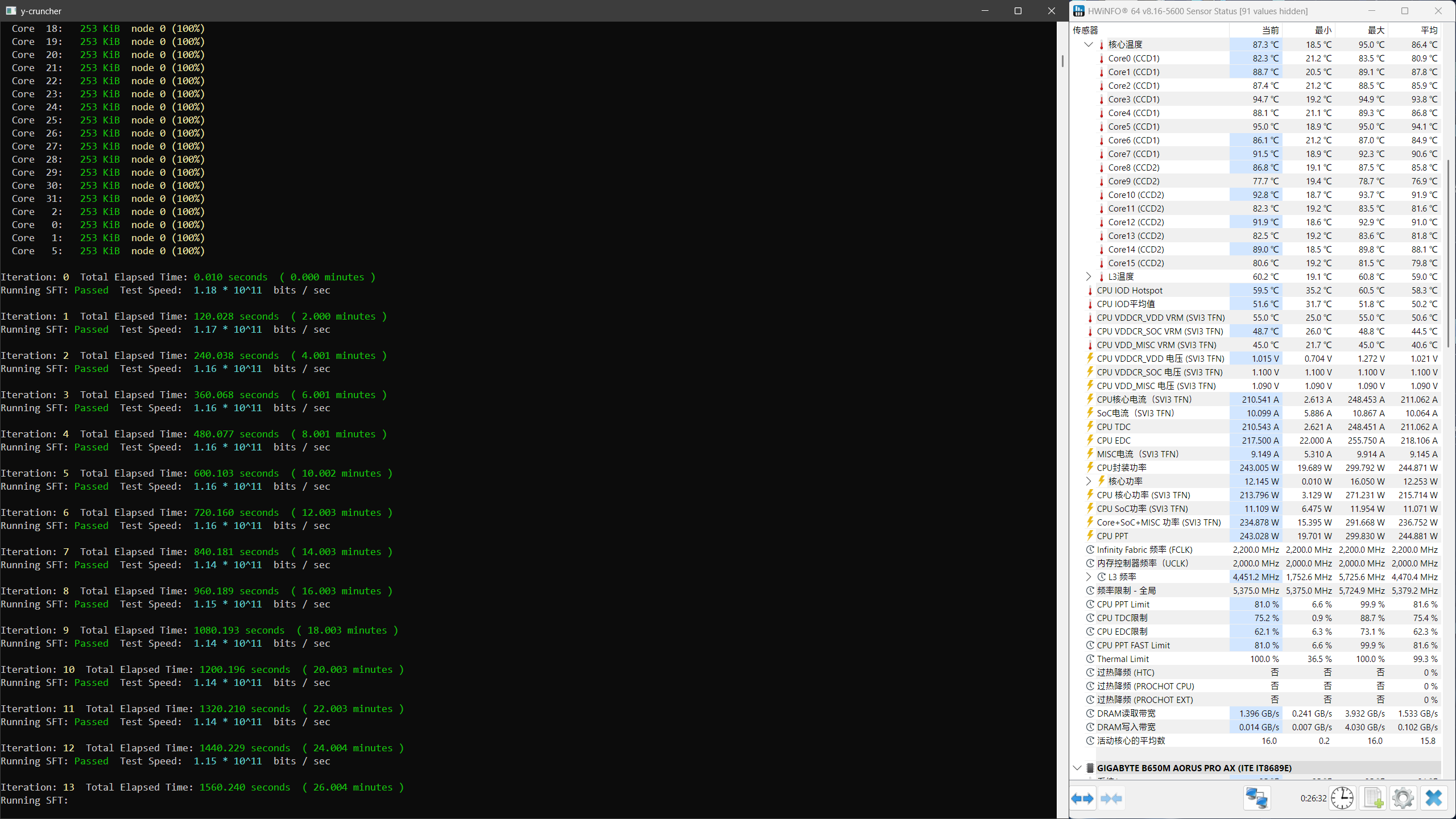The image size is (1456, 819).
Task: Expand the L3 频率 sensor row
Action: [1089, 577]
